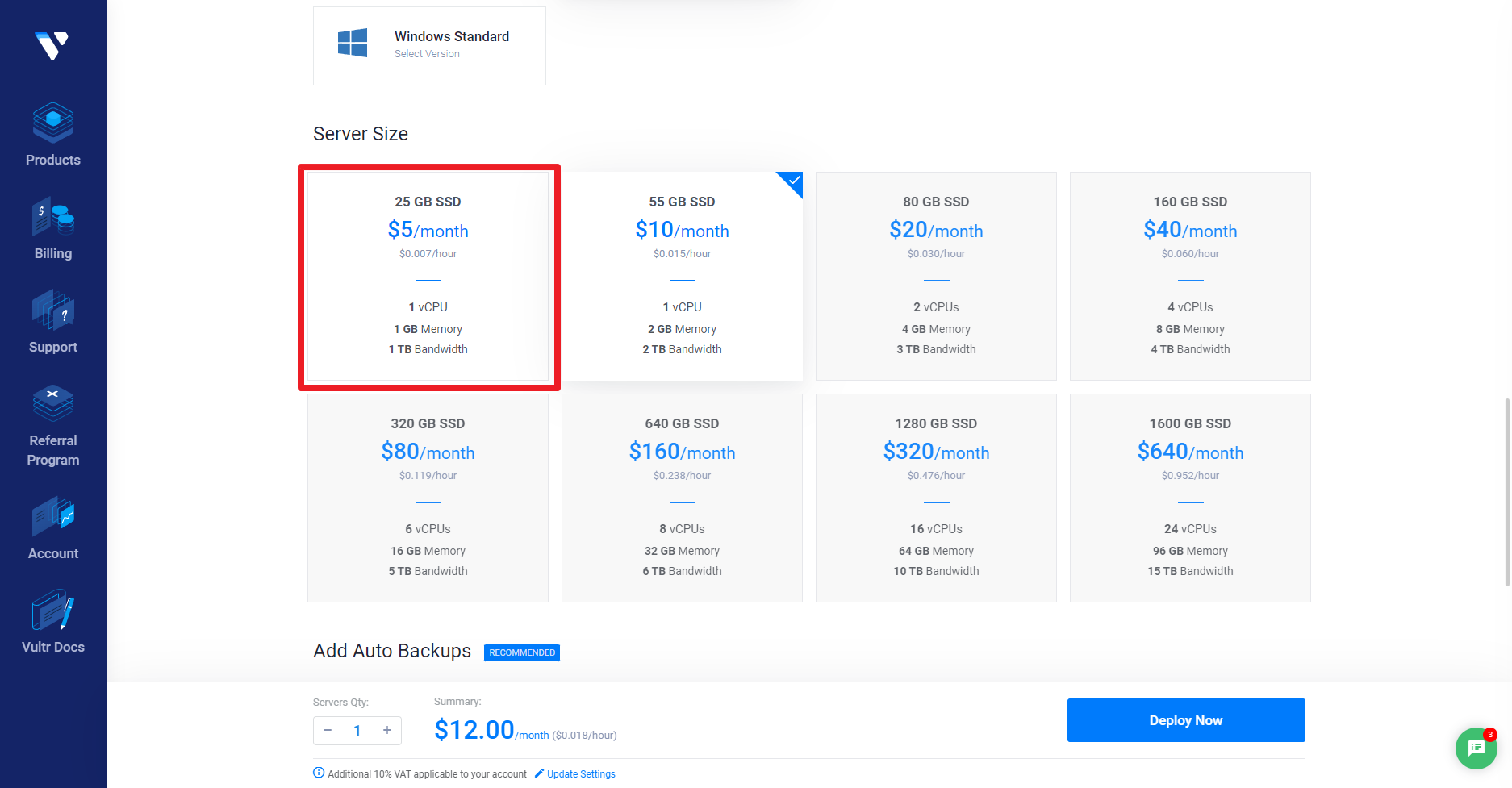This screenshot has width=1512, height=788.
Task: Click the 96 GB Memory text
Action: [x=1190, y=551]
